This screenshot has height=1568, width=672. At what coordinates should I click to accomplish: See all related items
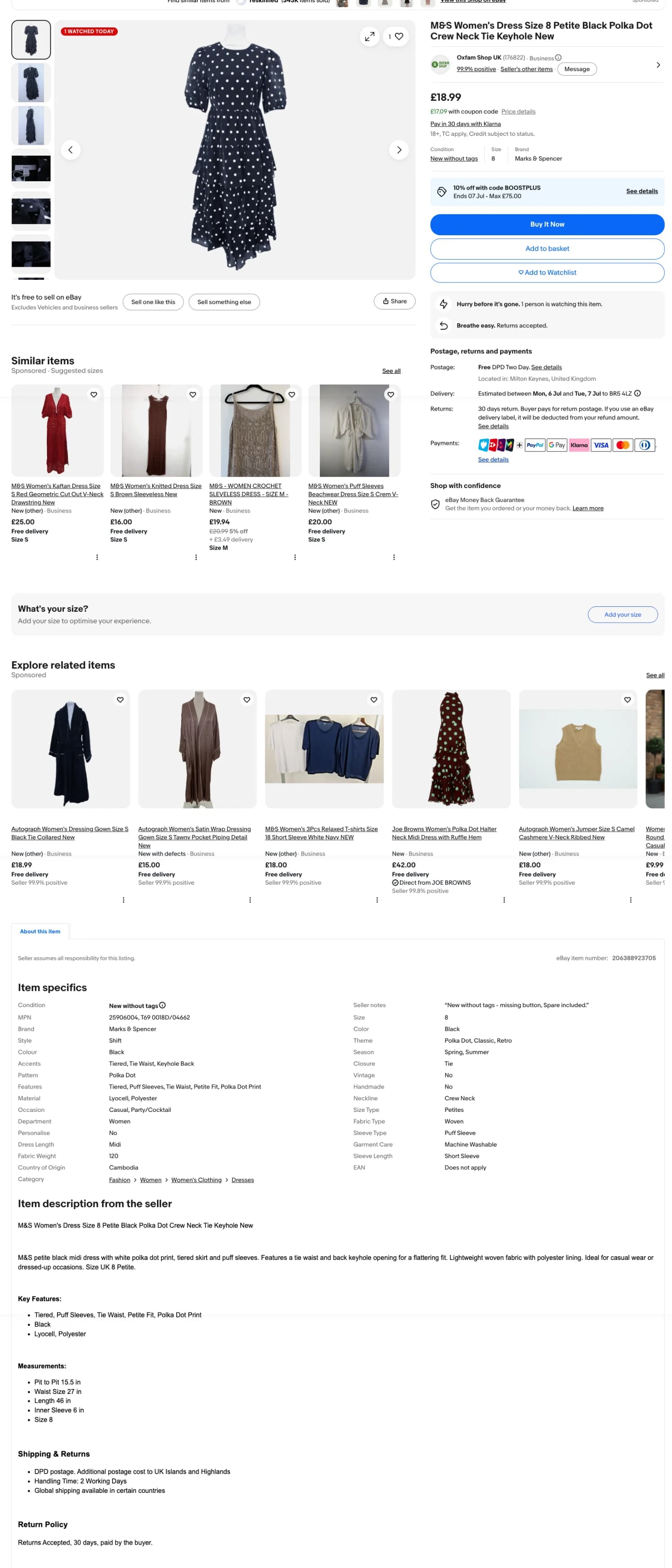tap(655, 675)
